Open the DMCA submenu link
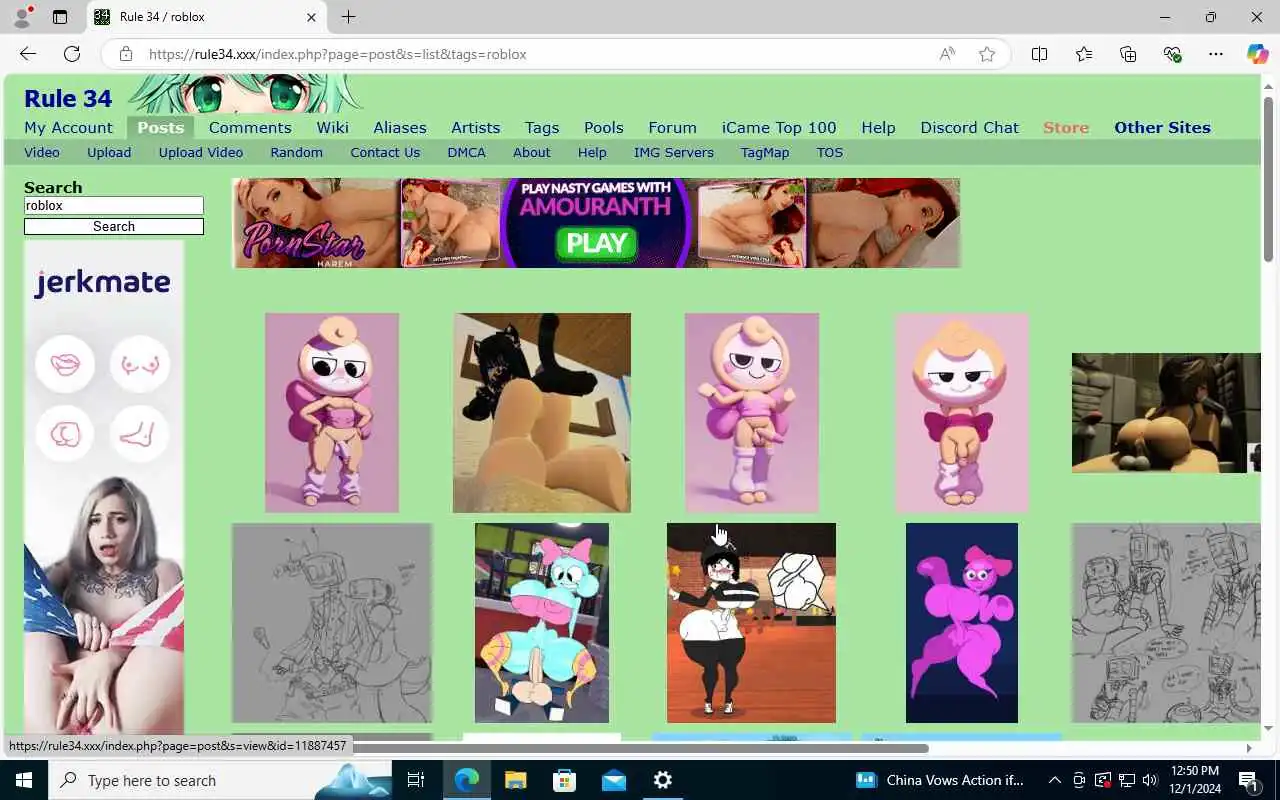This screenshot has width=1280, height=800. (466, 153)
